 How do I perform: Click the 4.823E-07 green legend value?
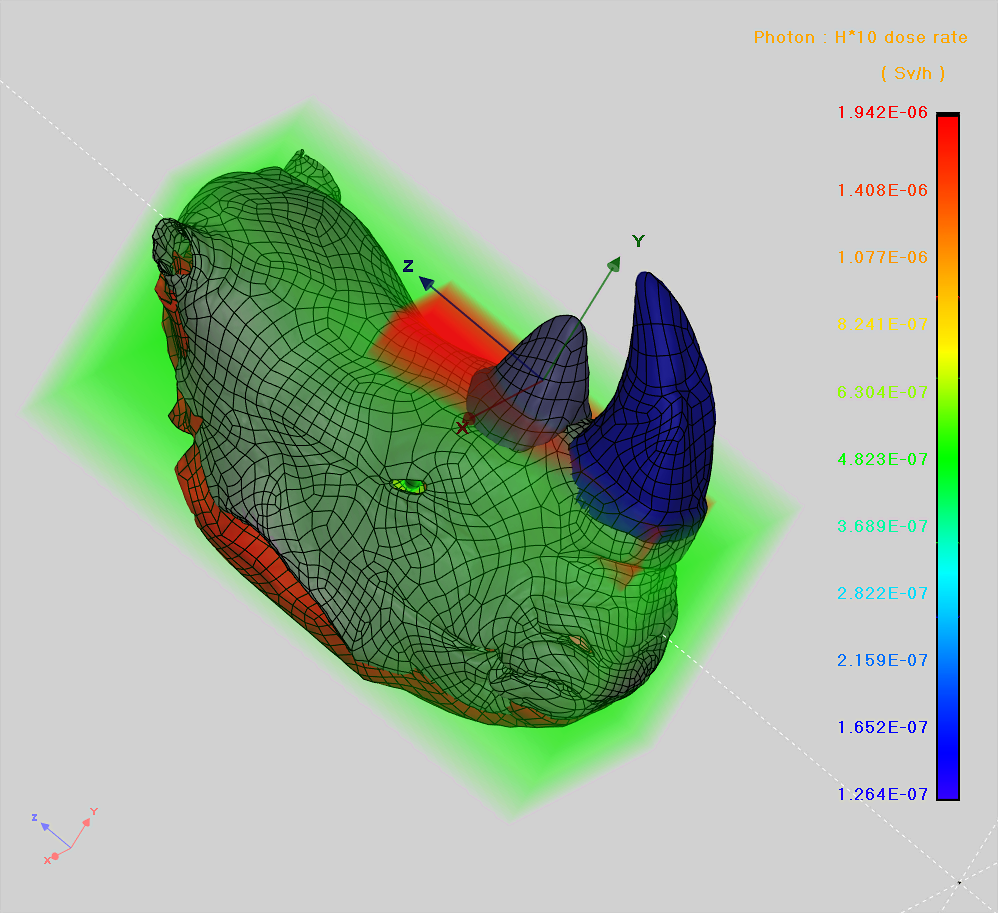pos(881,460)
